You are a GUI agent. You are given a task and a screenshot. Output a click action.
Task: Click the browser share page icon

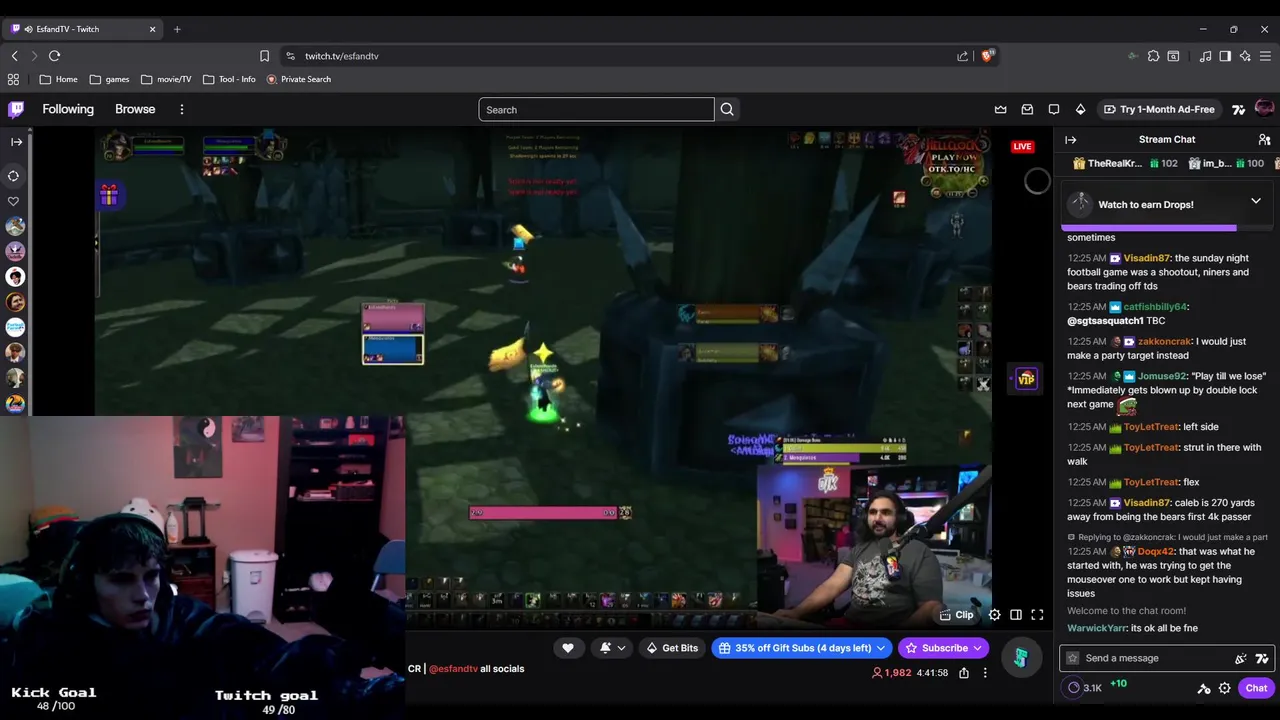962,56
